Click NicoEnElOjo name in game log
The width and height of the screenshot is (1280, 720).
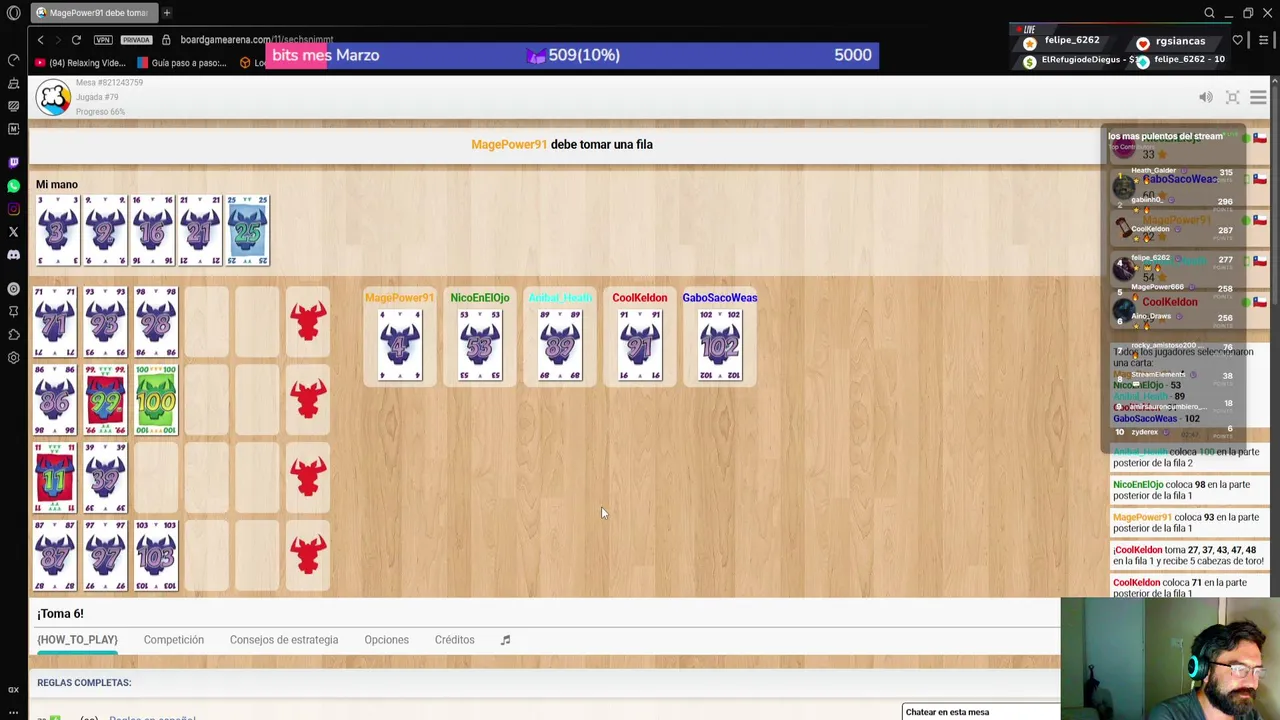point(1138,485)
